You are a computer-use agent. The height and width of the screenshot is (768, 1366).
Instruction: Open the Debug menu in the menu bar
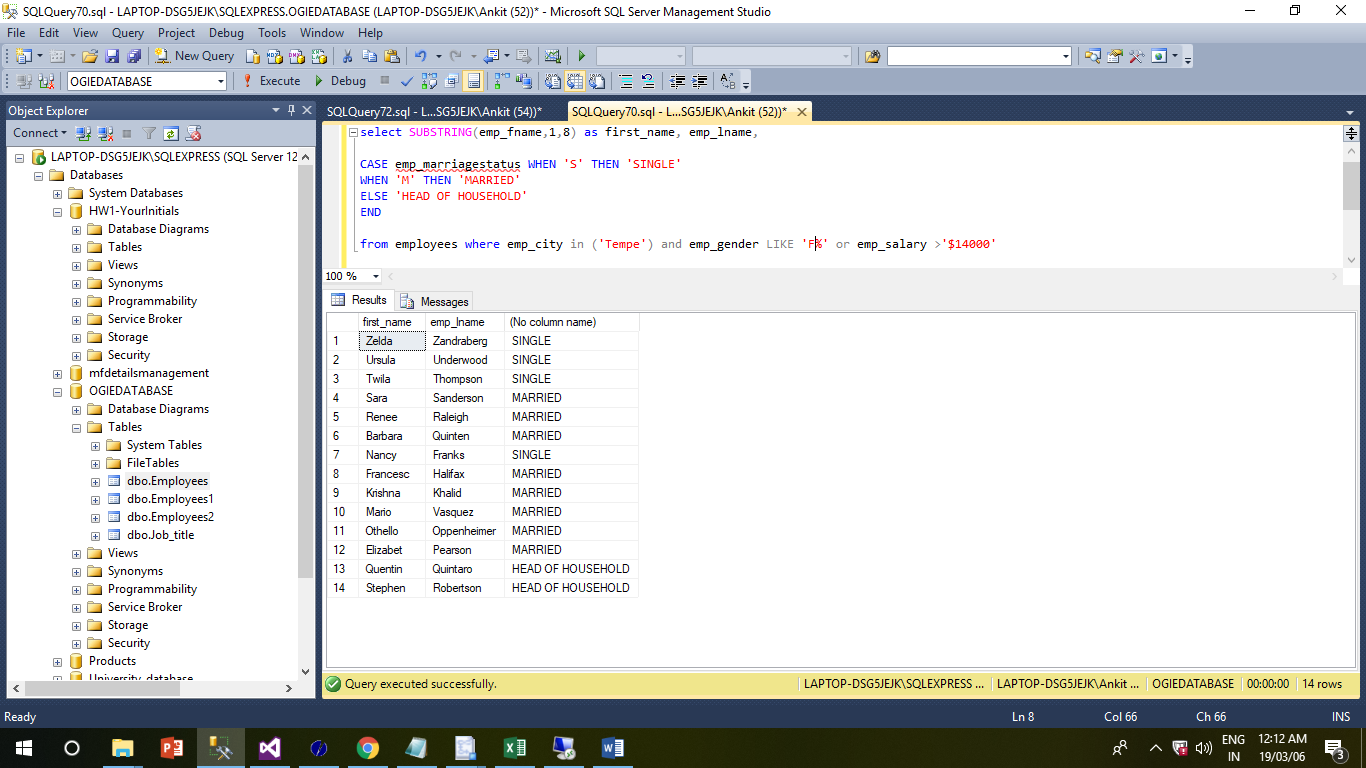(x=226, y=33)
